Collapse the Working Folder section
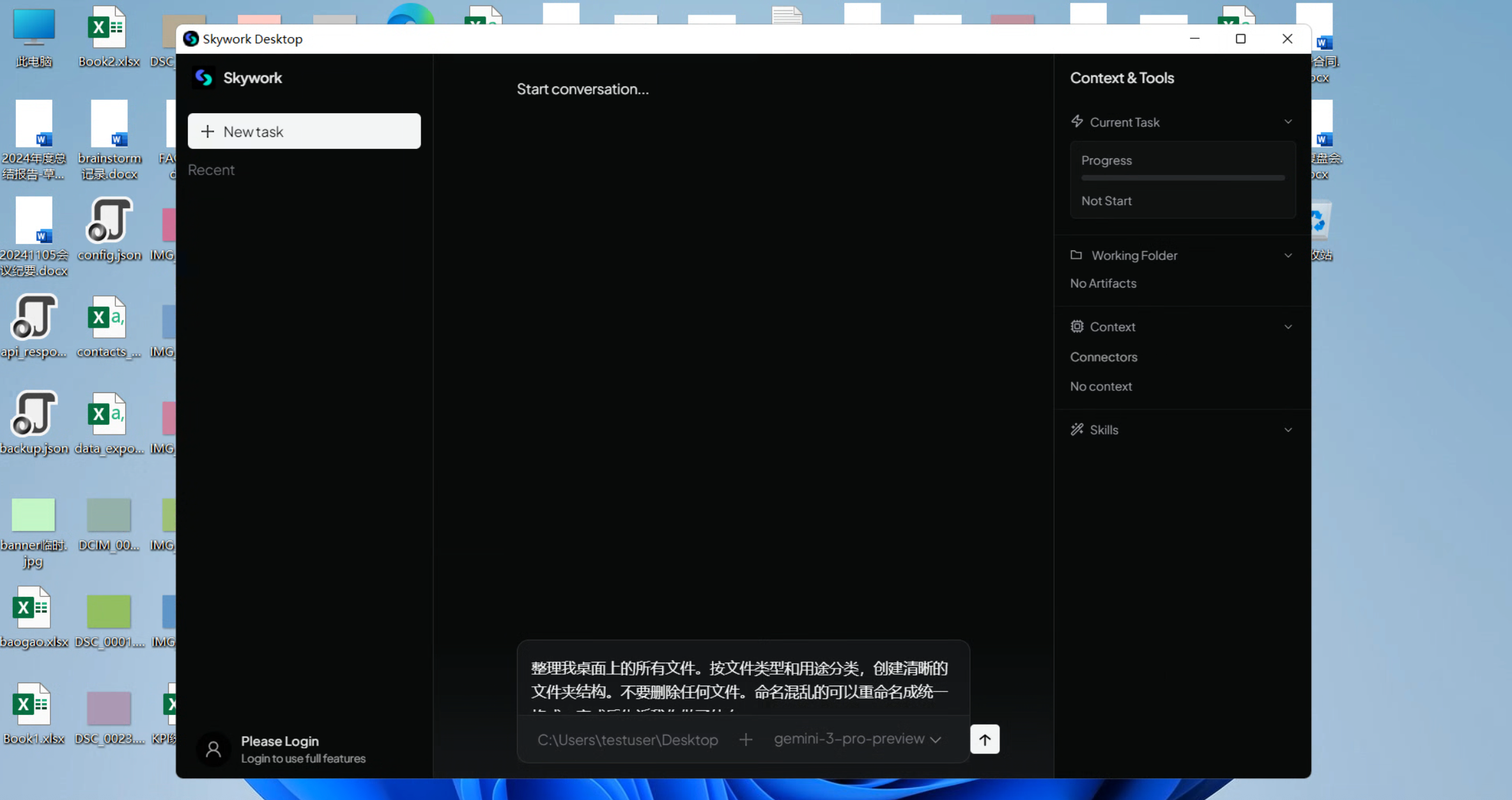This screenshot has width=1512, height=800. (1288, 255)
